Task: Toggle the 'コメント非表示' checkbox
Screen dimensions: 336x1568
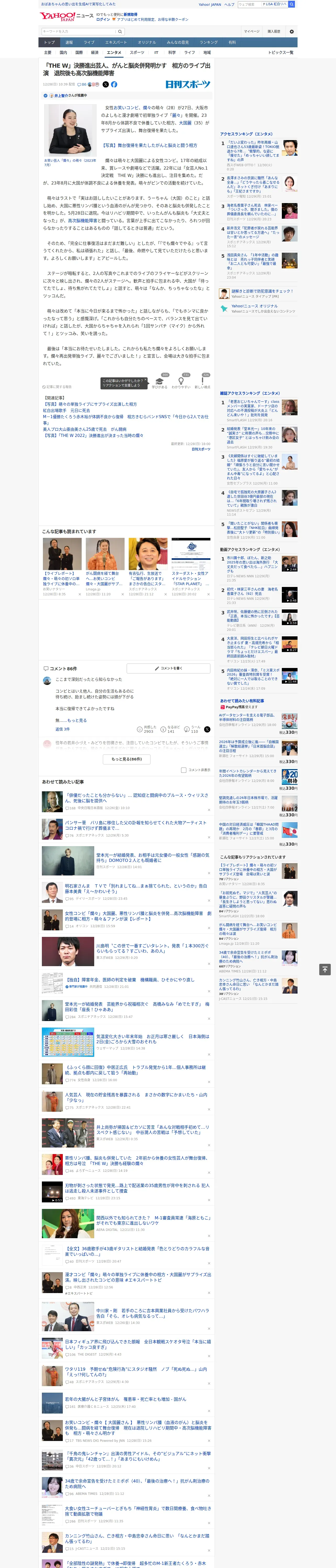Action: pos(183,770)
